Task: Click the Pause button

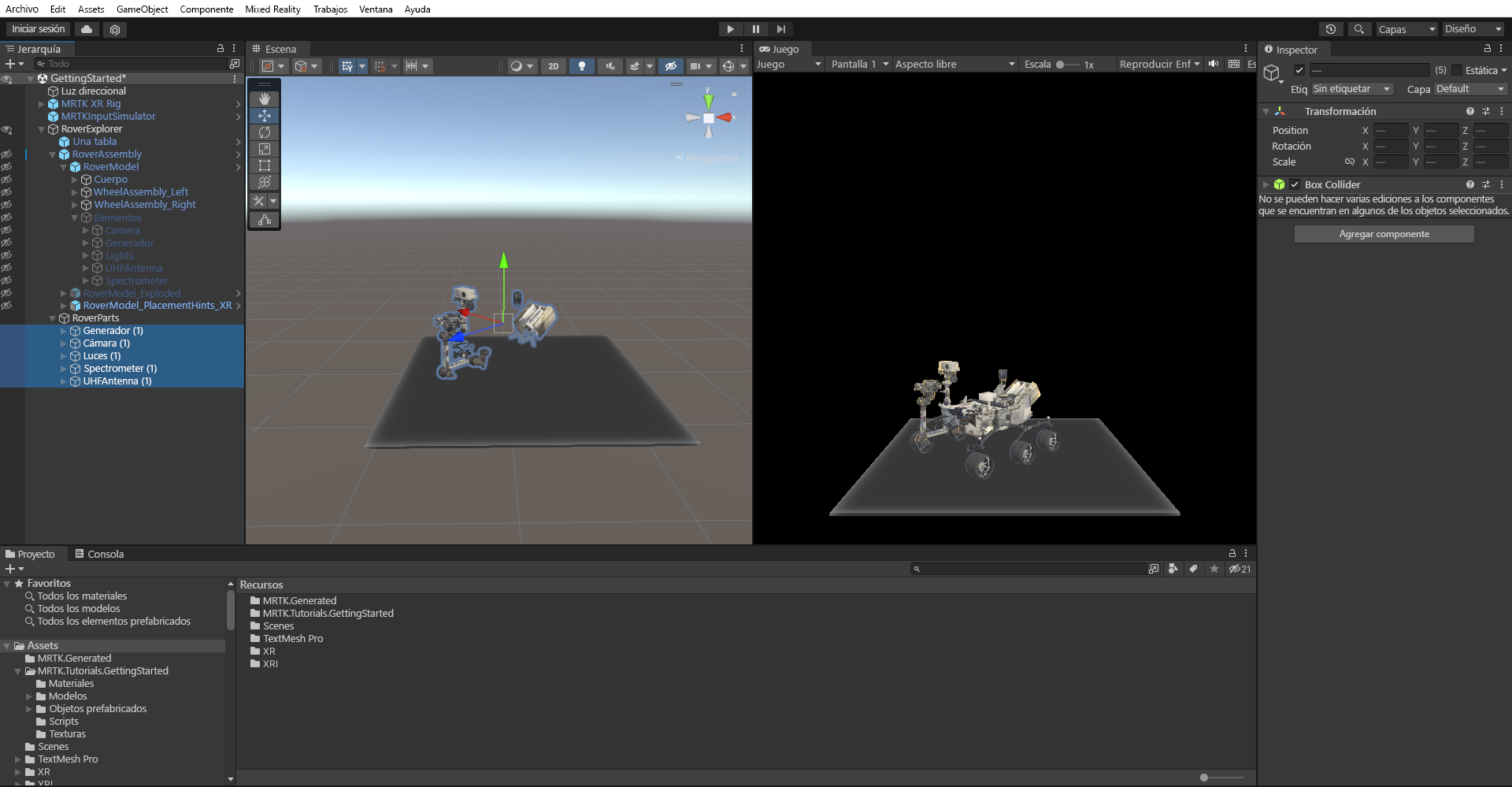Action: (755, 29)
